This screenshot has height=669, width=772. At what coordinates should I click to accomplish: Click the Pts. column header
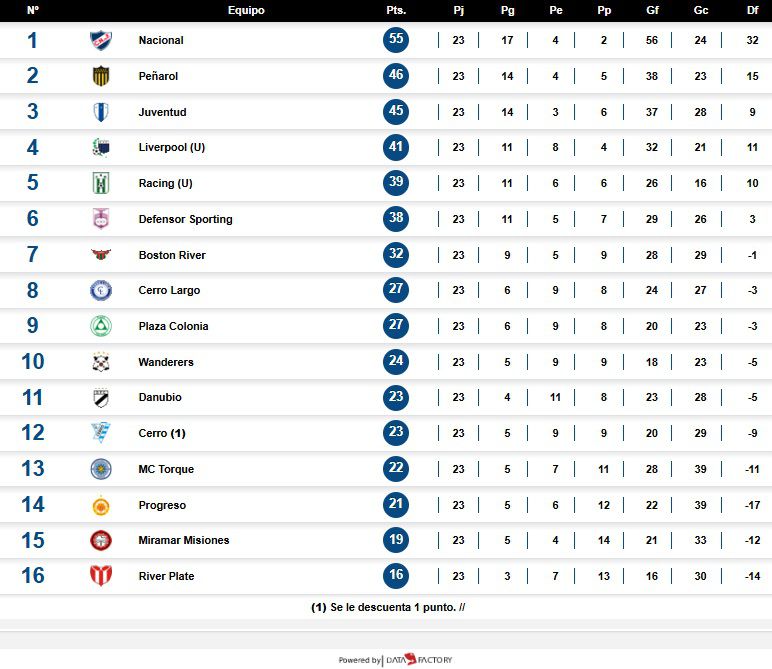395,10
